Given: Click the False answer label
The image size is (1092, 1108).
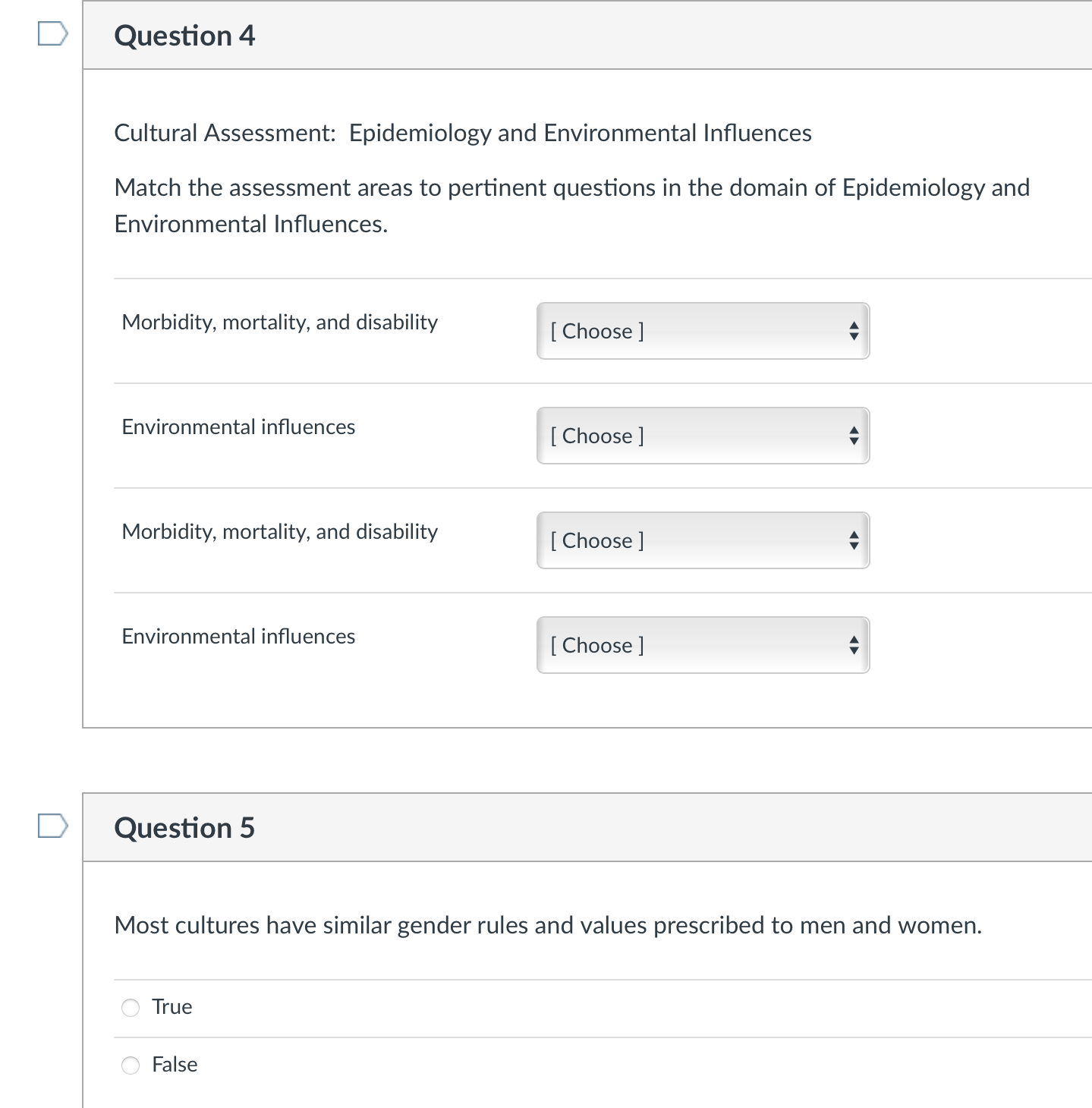Looking at the screenshot, I should 175,1065.
